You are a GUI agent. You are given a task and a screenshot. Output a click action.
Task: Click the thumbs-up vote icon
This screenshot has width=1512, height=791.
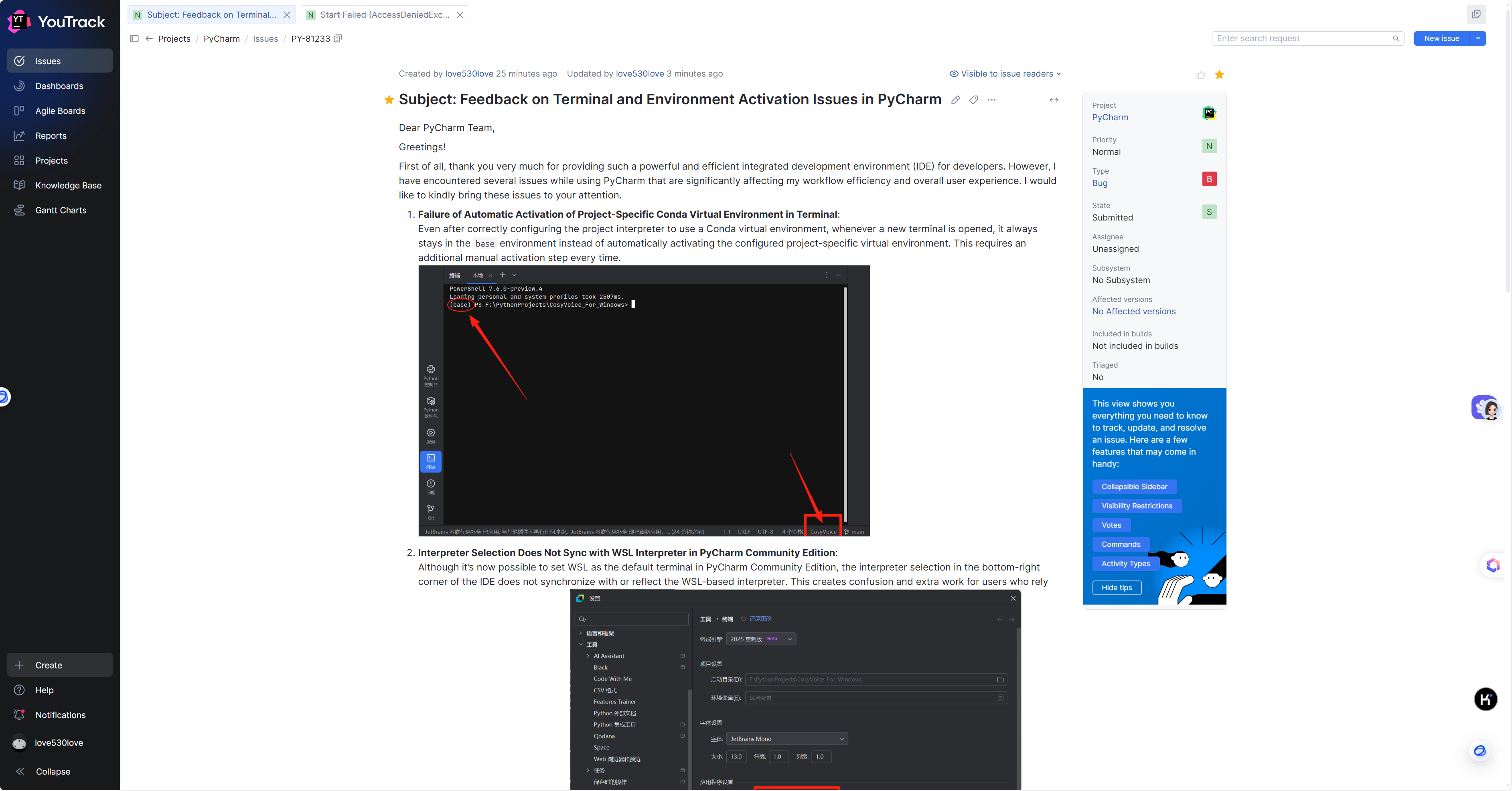(x=1200, y=75)
